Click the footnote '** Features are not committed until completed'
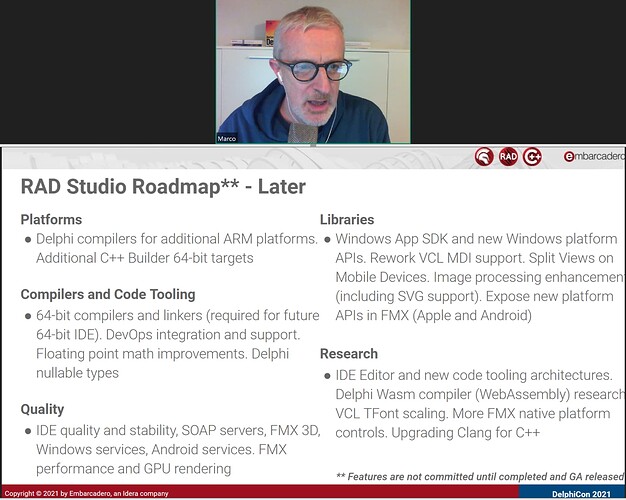Screen dimensions: 626x500 click(x=479, y=476)
